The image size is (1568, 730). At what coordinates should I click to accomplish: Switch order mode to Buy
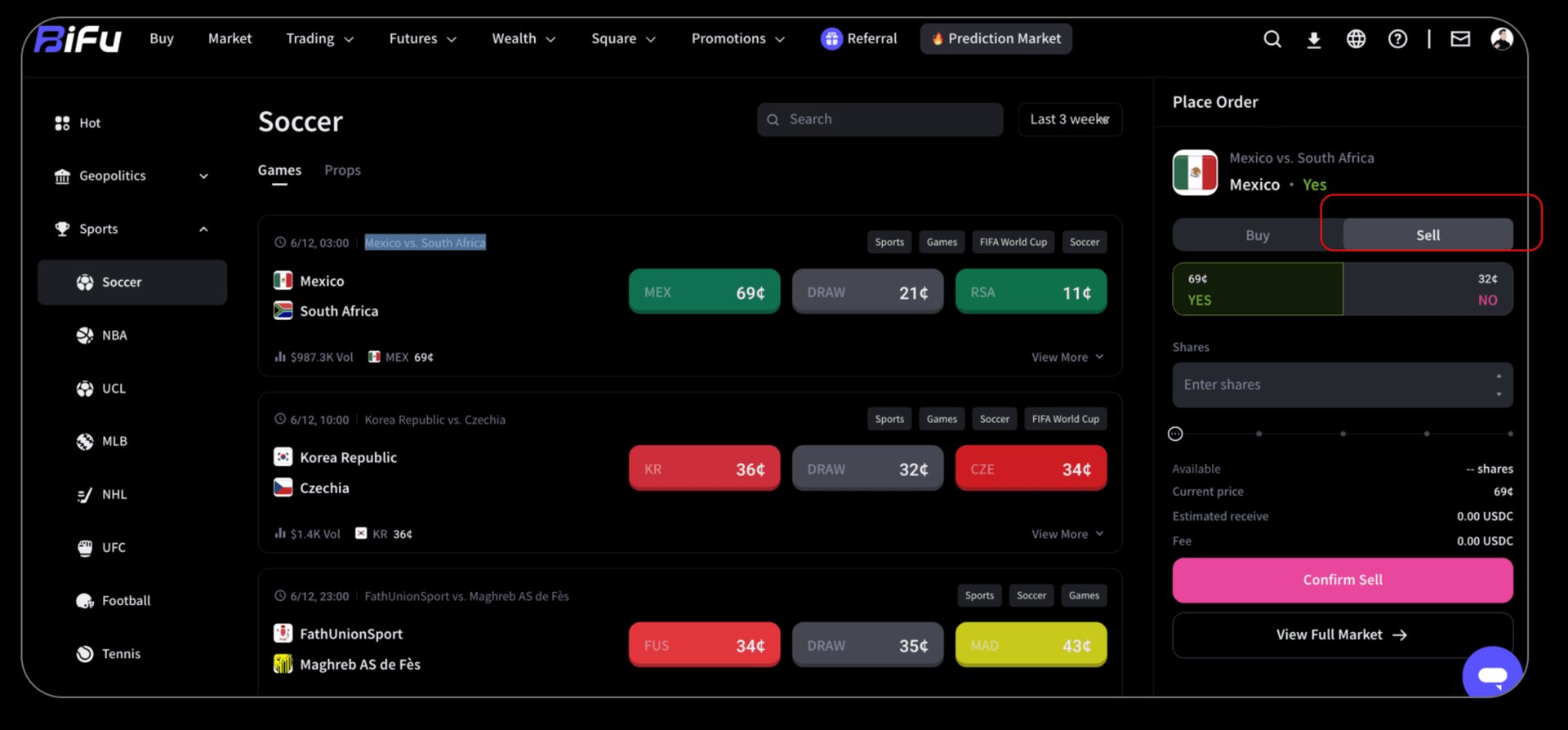pos(1258,235)
